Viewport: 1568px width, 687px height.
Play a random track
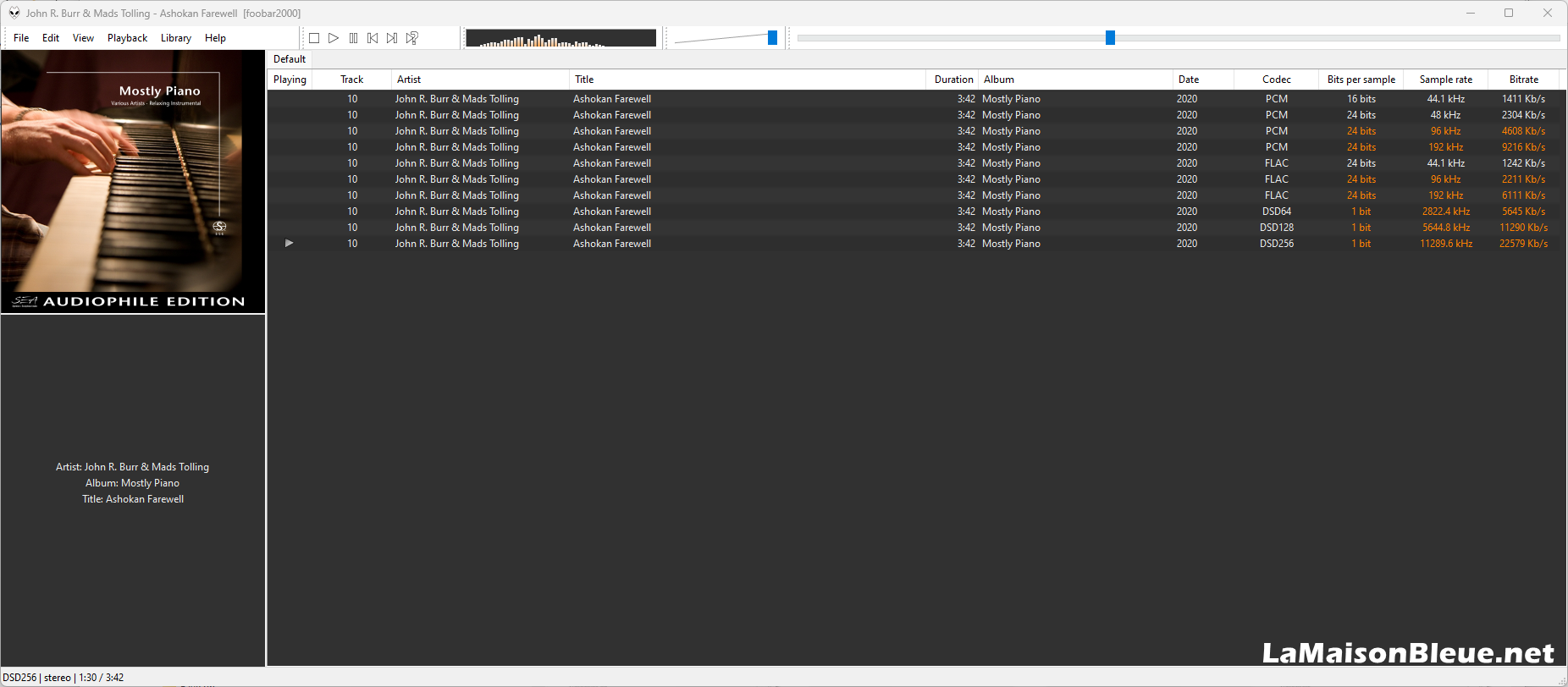[x=412, y=38]
